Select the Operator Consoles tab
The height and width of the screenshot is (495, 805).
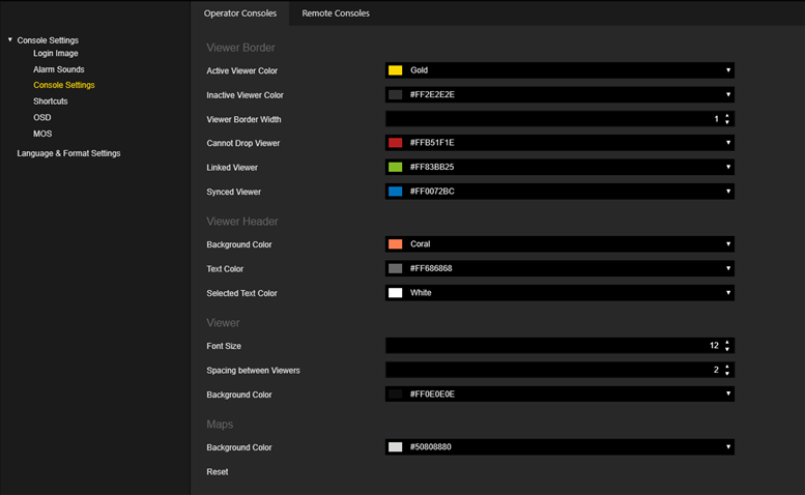[240, 13]
